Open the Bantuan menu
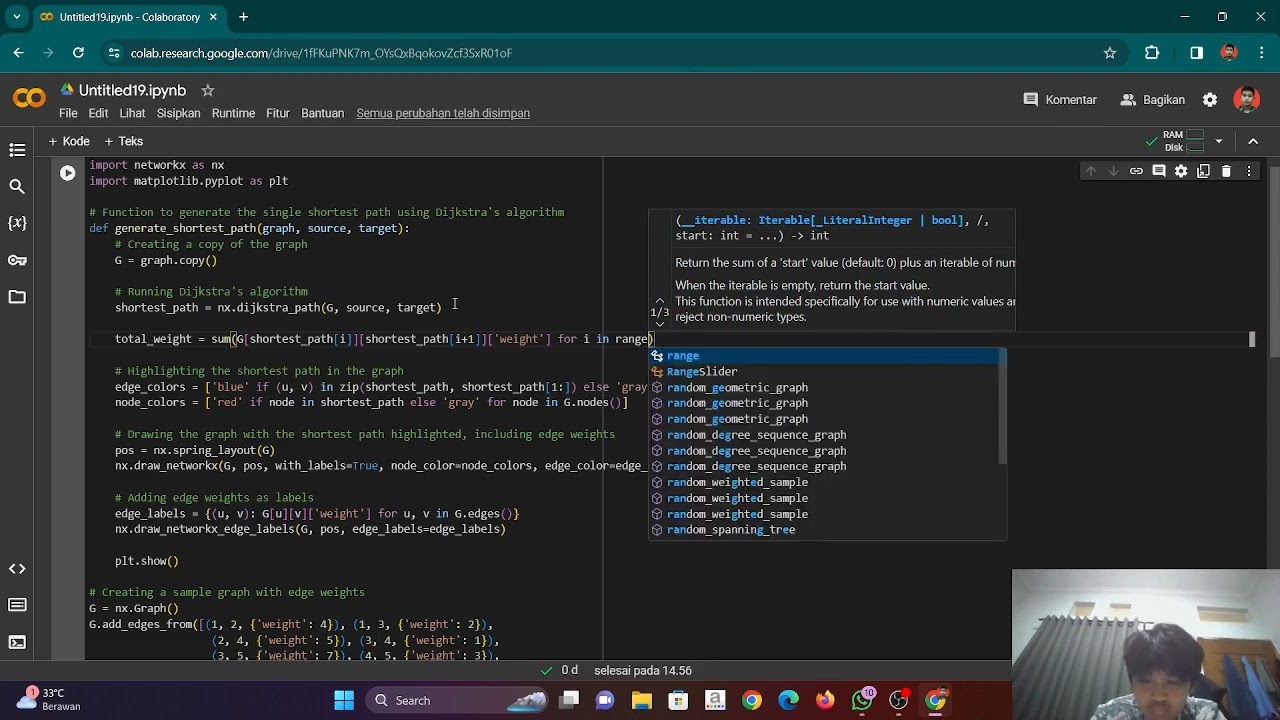This screenshot has width=1280, height=720. (322, 113)
